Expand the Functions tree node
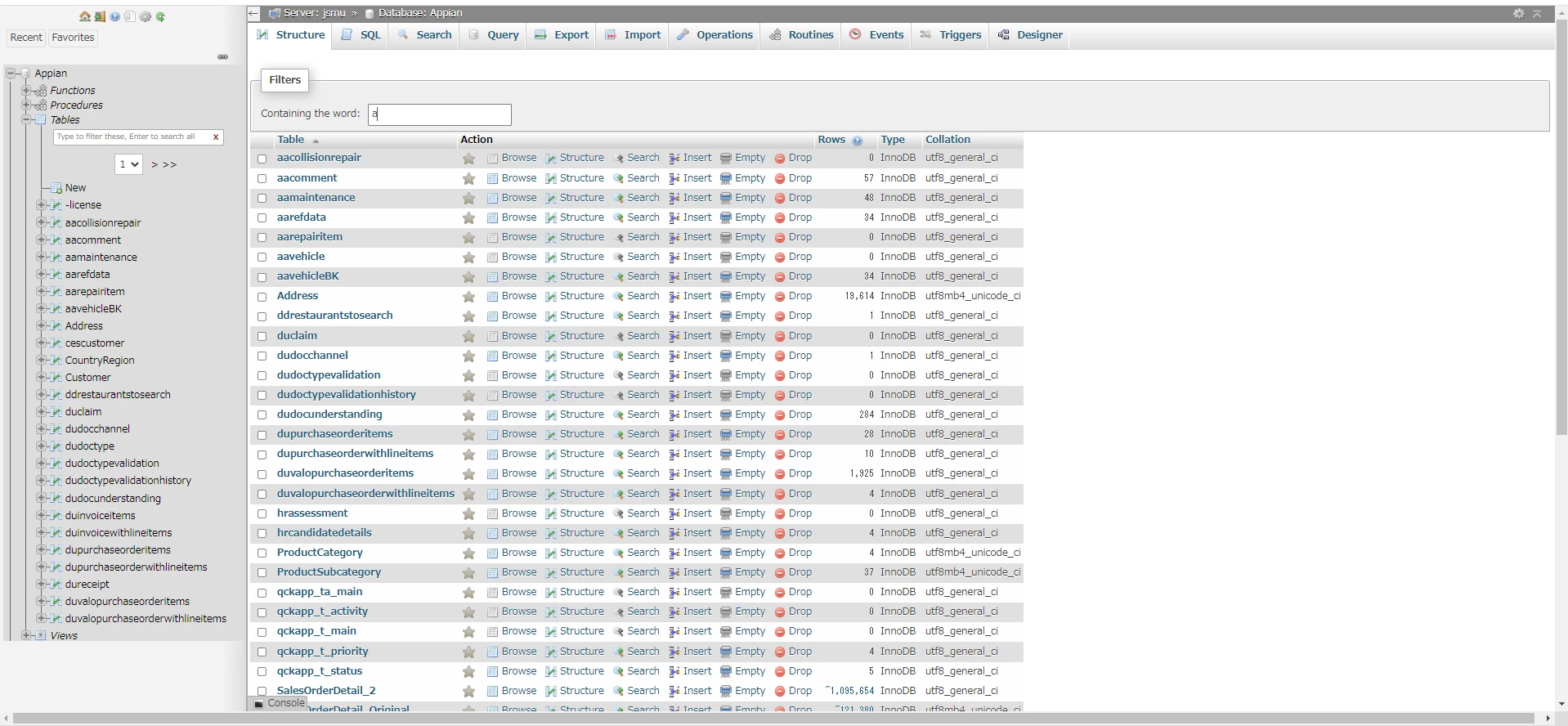The image size is (1568, 726). pyautogui.click(x=26, y=91)
